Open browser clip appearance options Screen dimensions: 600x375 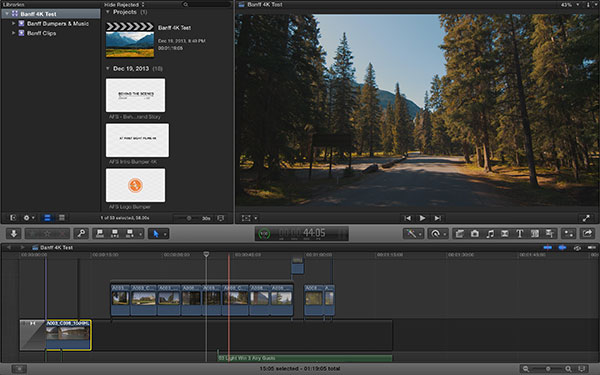pos(220,218)
